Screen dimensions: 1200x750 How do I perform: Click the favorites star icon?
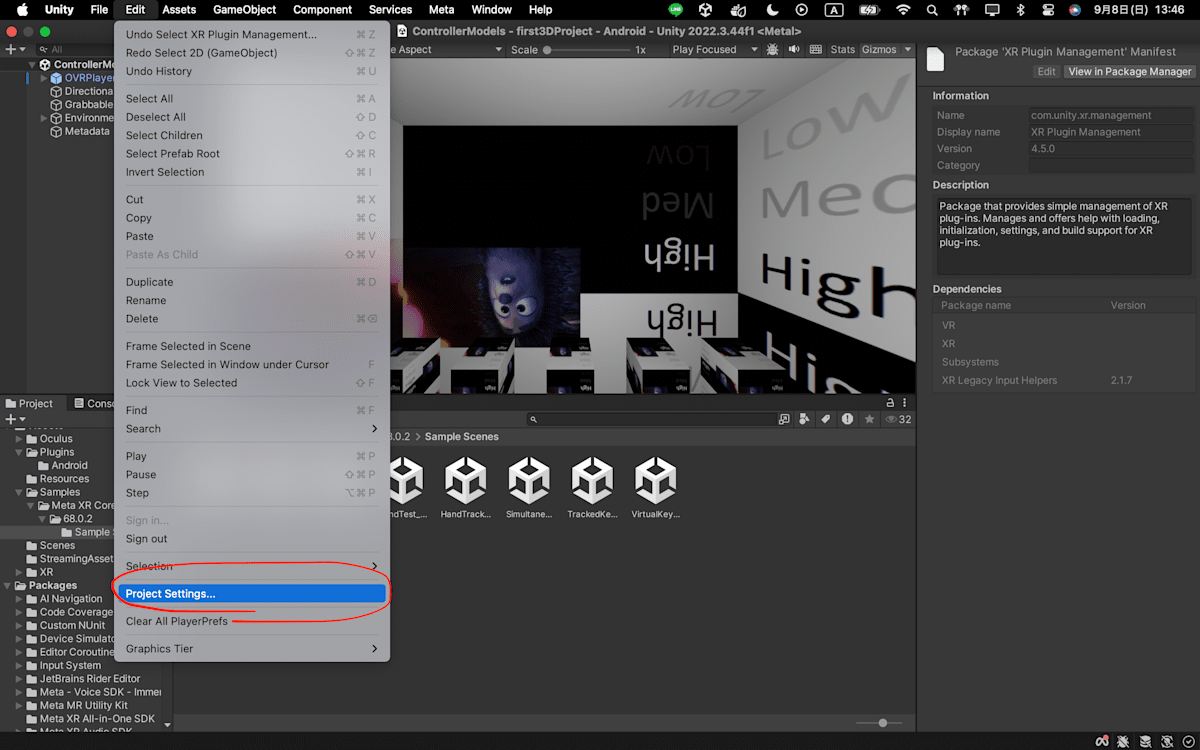pos(870,420)
